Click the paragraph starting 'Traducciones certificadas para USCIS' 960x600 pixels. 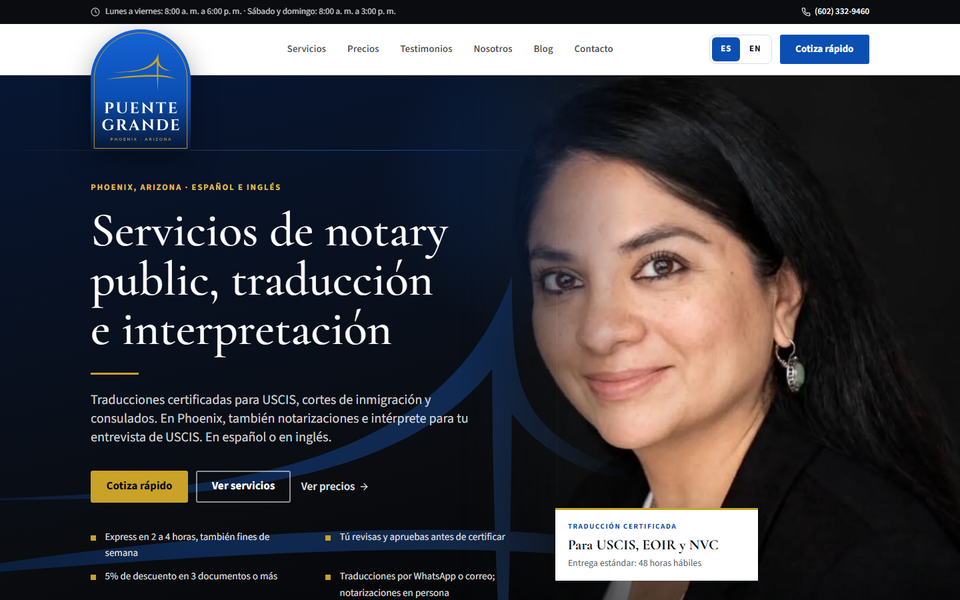click(x=279, y=419)
